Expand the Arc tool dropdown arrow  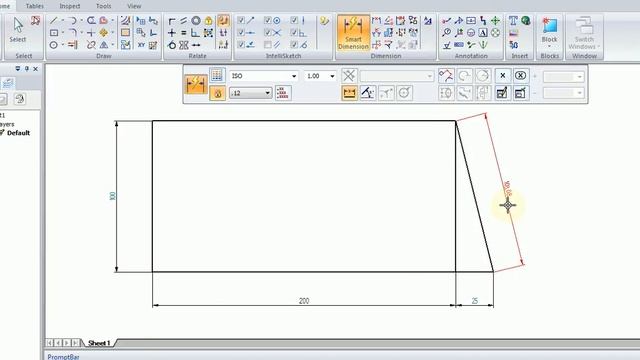(x=81, y=20)
